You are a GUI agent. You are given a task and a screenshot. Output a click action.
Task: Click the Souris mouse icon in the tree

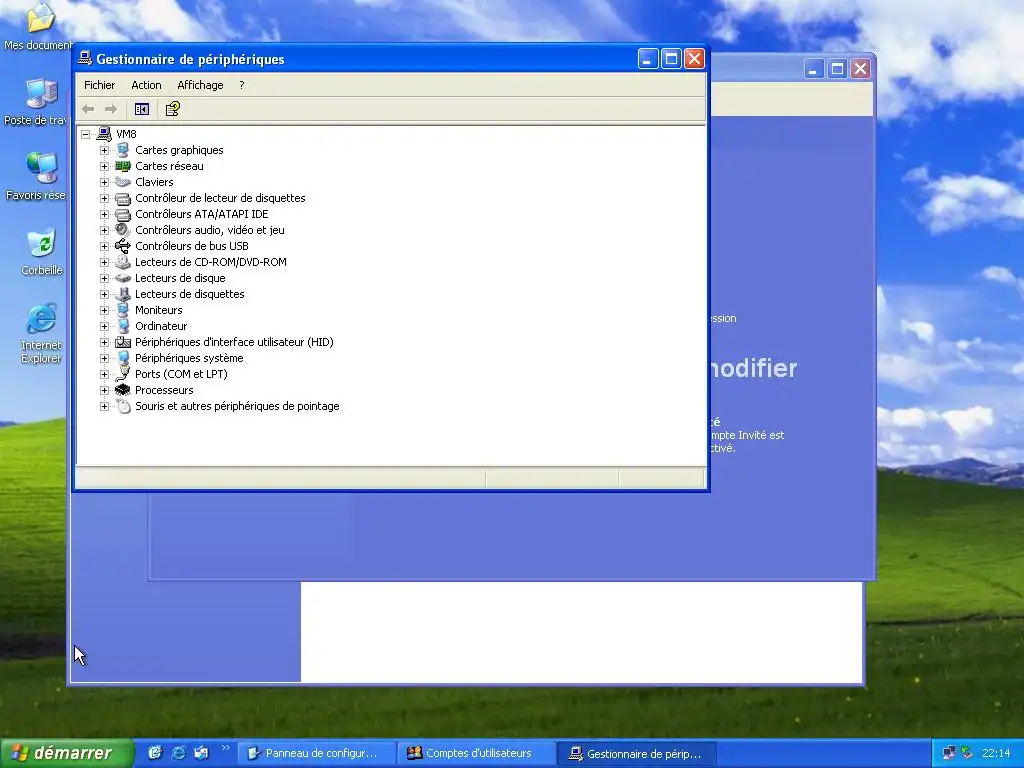tap(123, 406)
